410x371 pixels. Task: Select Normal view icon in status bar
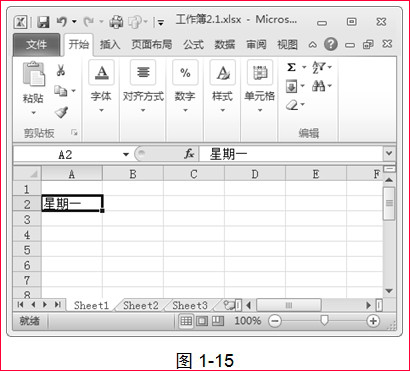tap(186, 321)
